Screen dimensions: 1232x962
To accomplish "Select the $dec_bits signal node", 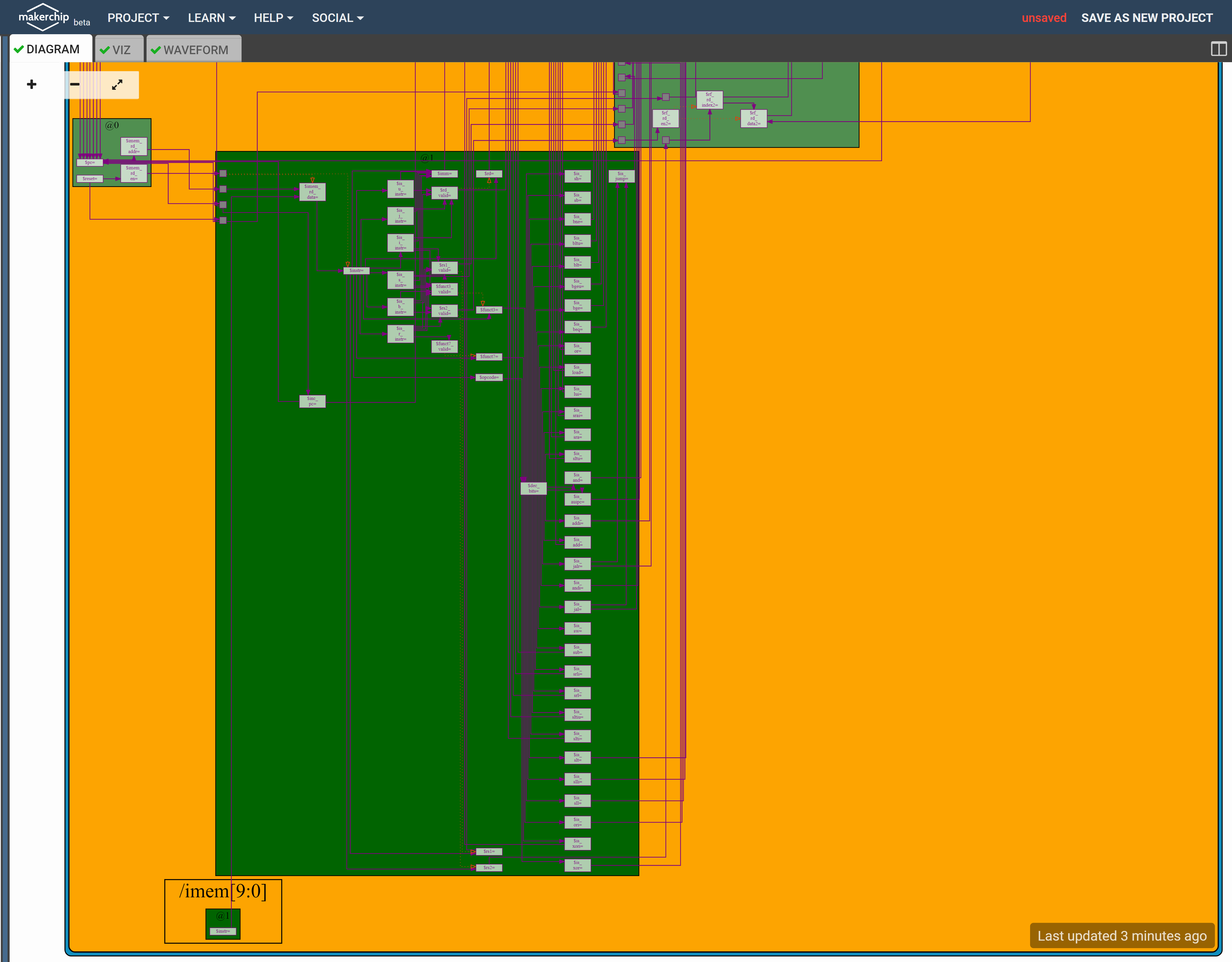I will coord(533,488).
